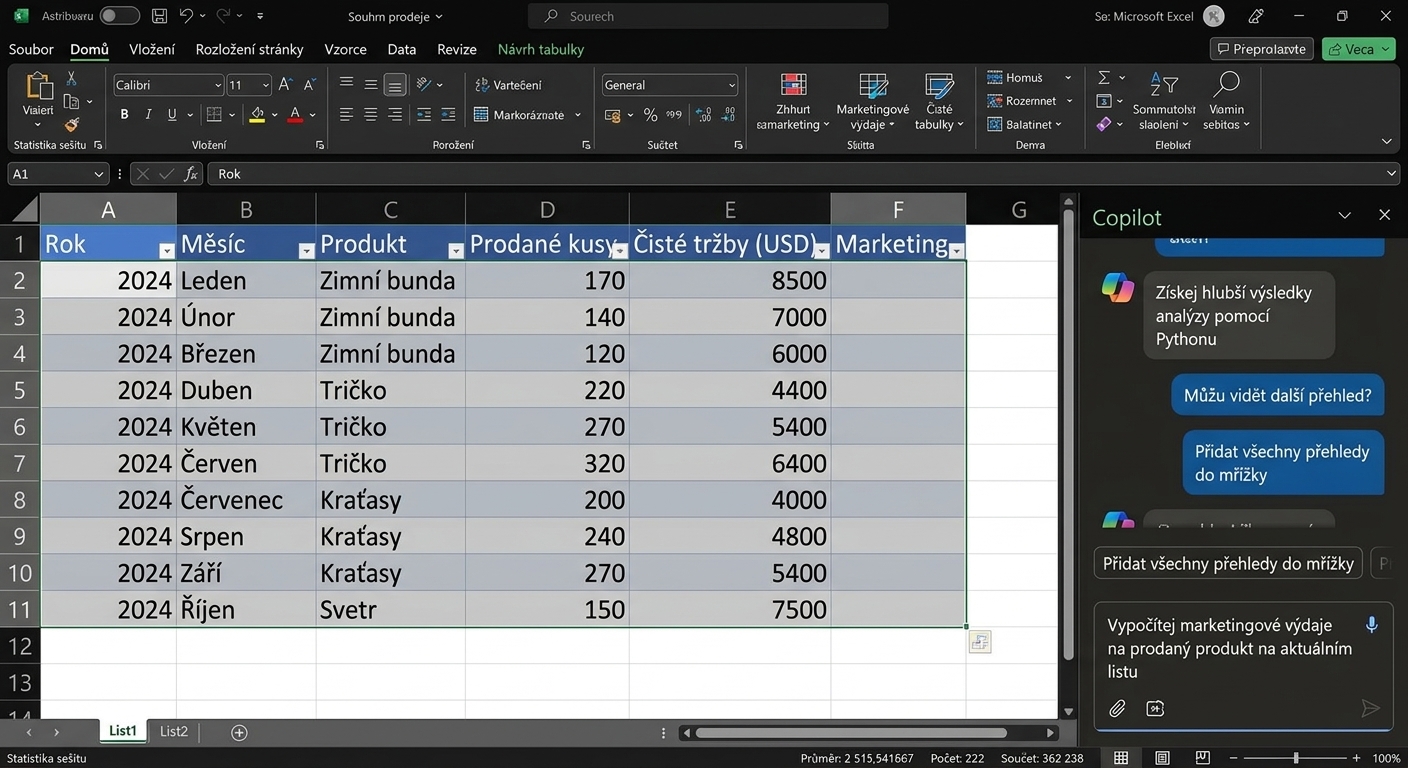Click the paperclip attach icon in Copilot
1408x768 pixels.
1117,708
